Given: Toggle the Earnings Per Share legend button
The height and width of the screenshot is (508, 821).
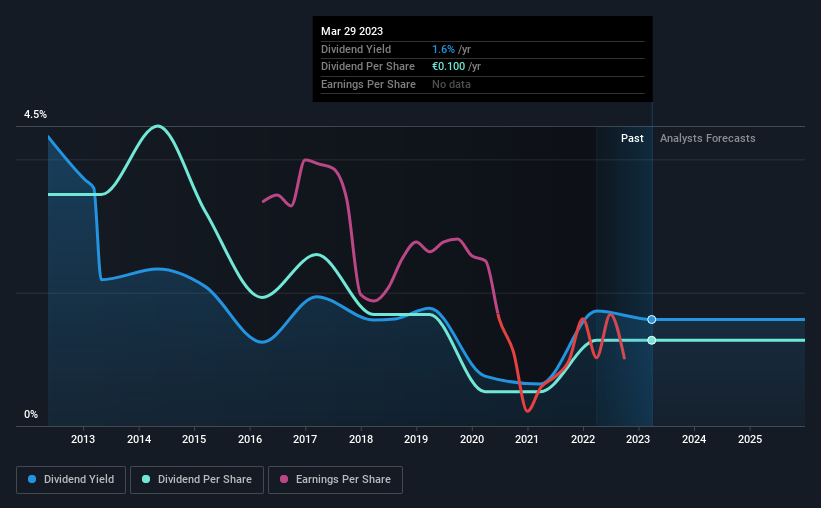Looking at the screenshot, I should (x=335, y=480).
